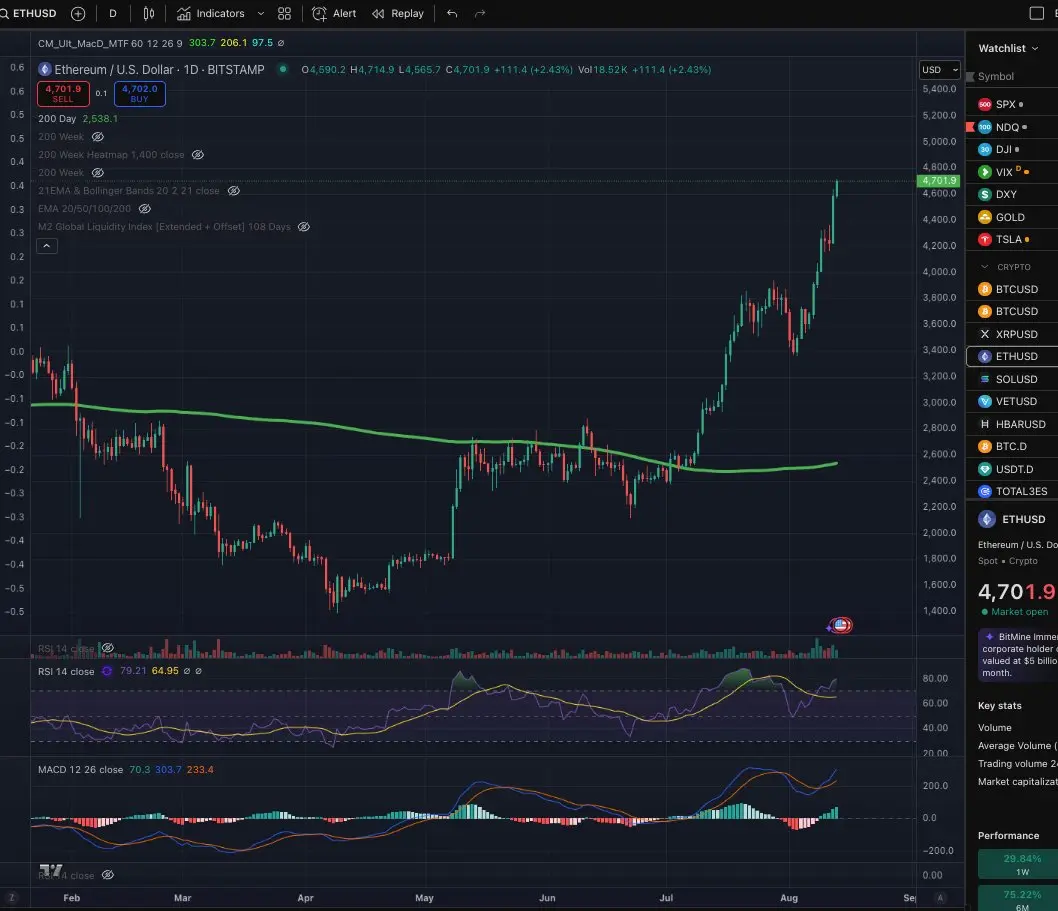
Task: Select DJI in the watchlist
Action: click(x=1012, y=150)
